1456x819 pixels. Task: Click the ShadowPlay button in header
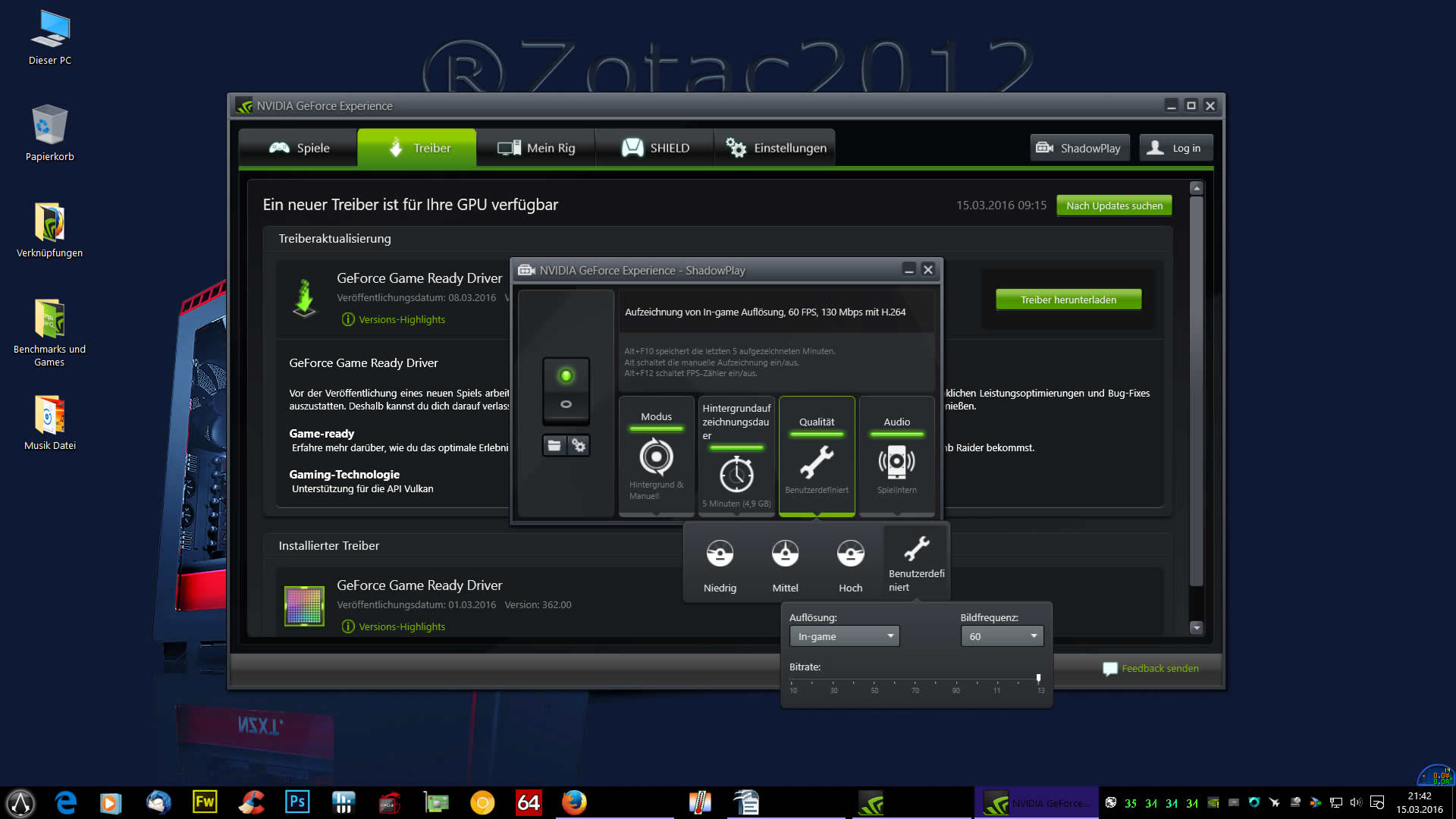tap(1080, 148)
